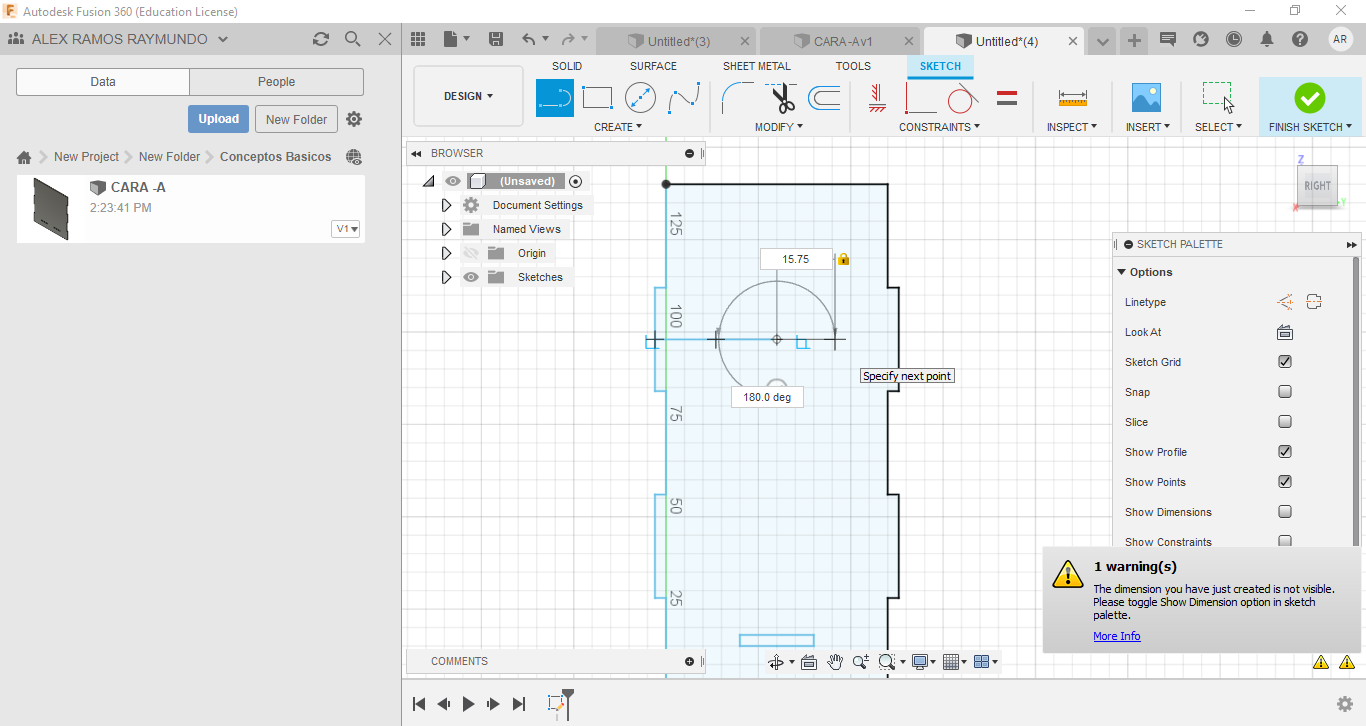This screenshot has height=726, width=1366.
Task: Show the Origin folder via eye icon
Action: click(471, 253)
